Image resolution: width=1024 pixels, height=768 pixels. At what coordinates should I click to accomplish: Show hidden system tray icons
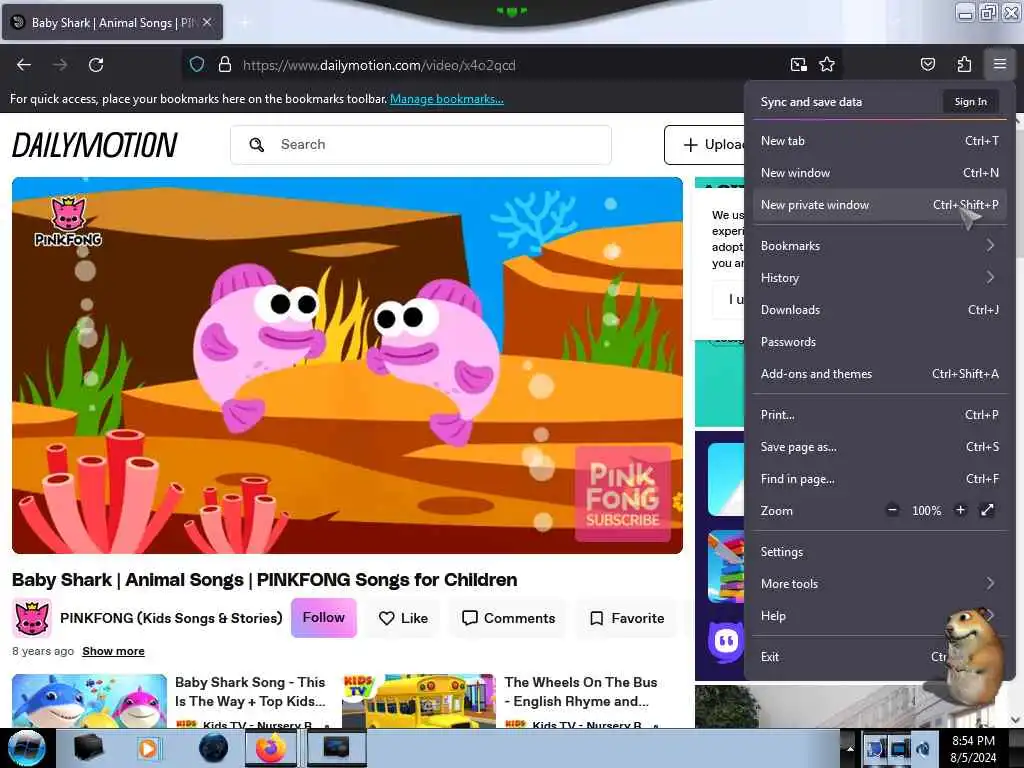click(x=850, y=748)
